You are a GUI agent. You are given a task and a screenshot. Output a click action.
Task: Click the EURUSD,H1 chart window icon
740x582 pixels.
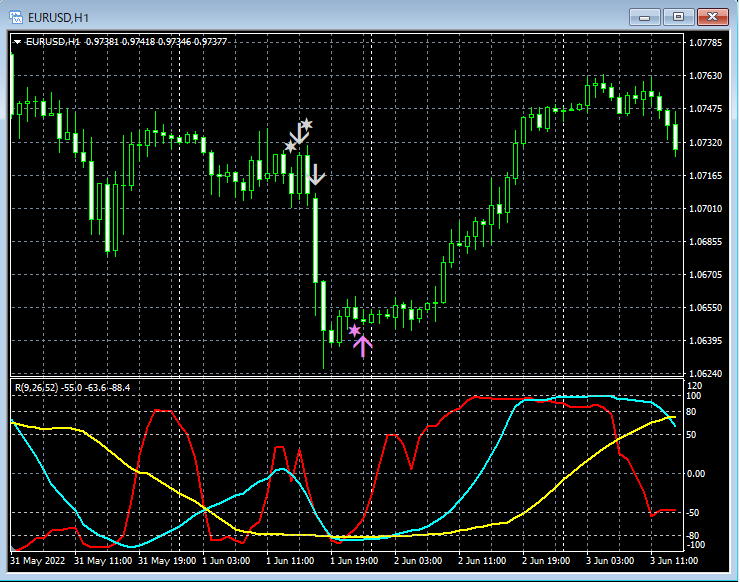(16, 17)
